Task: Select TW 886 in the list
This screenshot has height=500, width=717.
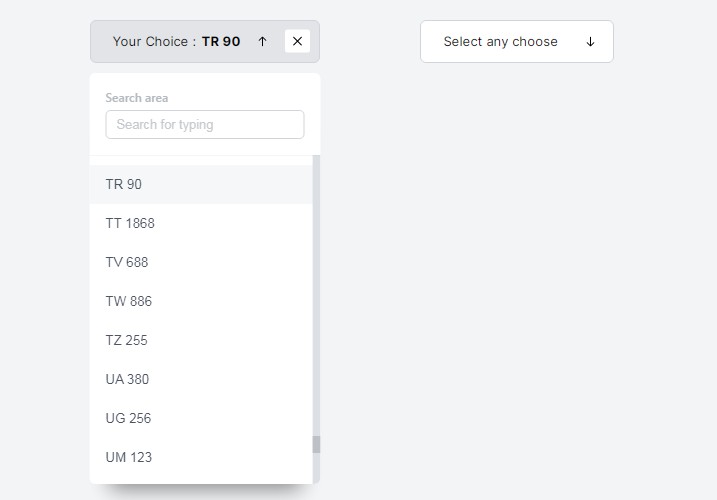Action: (129, 301)
